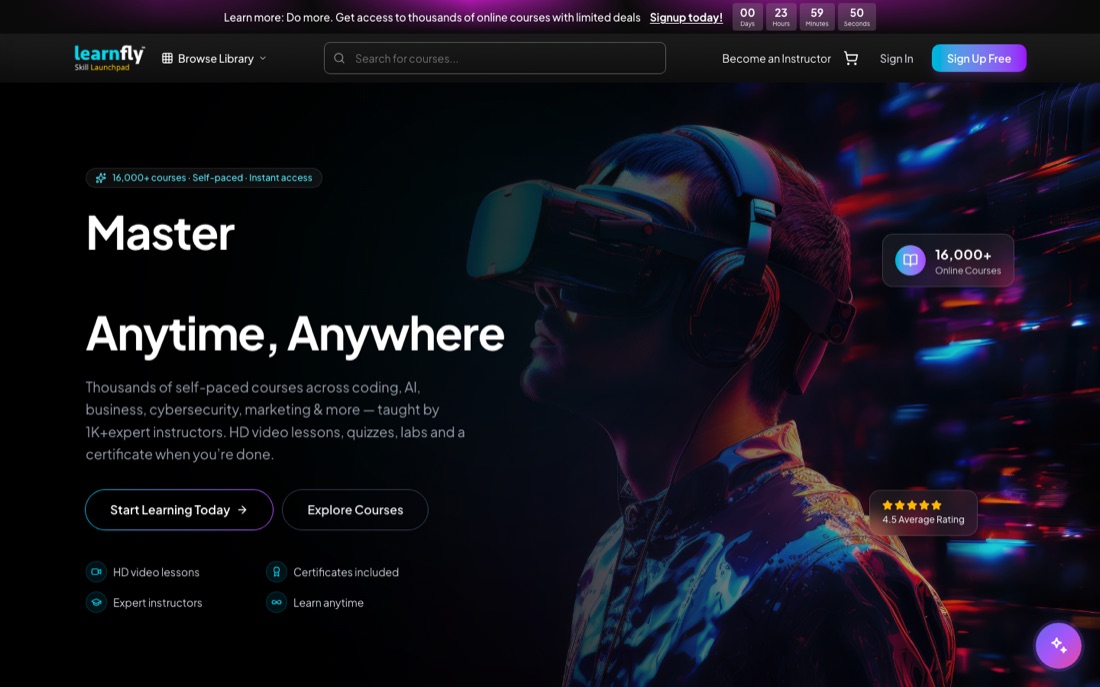Click the Expert instructors text
Viewport: 1100px width, 687px height.
click(x=157, y=603)
